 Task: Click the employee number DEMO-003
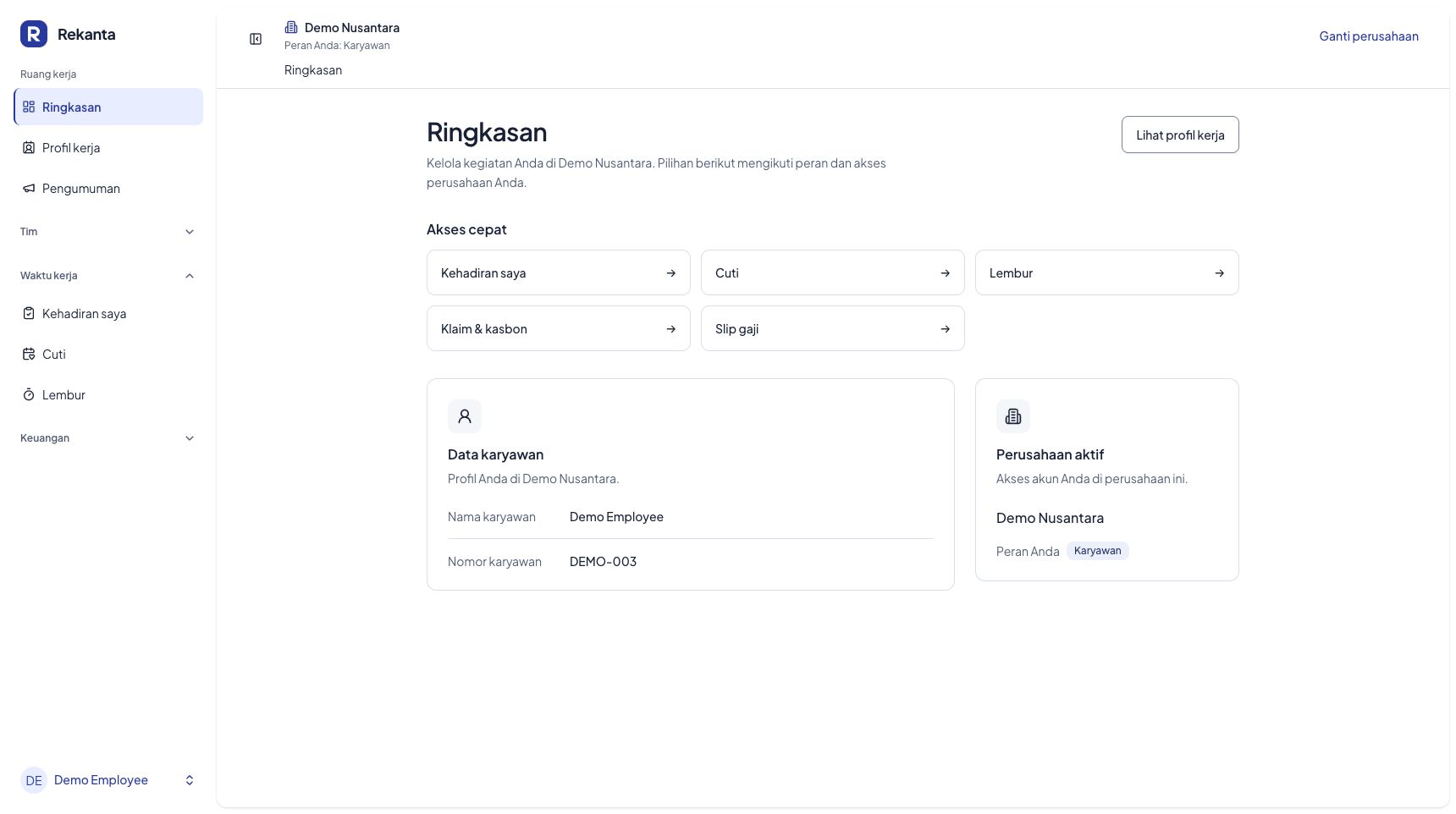pos(603,561)
